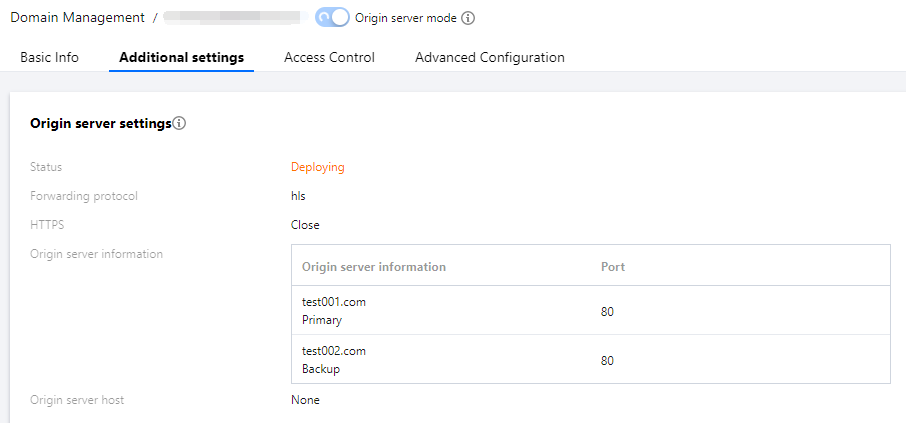Click the Domain Management breadcrumb link
Viewport: 906px width, 423px height.
click(77, 18)
